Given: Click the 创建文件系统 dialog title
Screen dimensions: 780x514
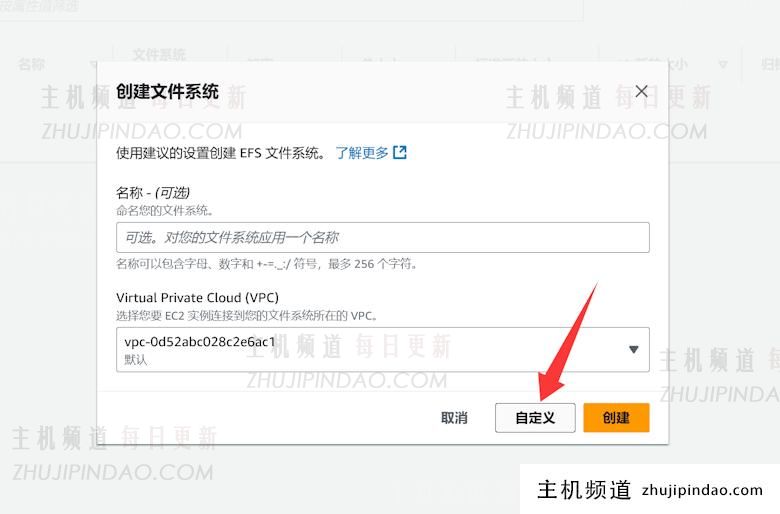Looking at the screenshot, I should pyautogui.click(x=167, y=92).
